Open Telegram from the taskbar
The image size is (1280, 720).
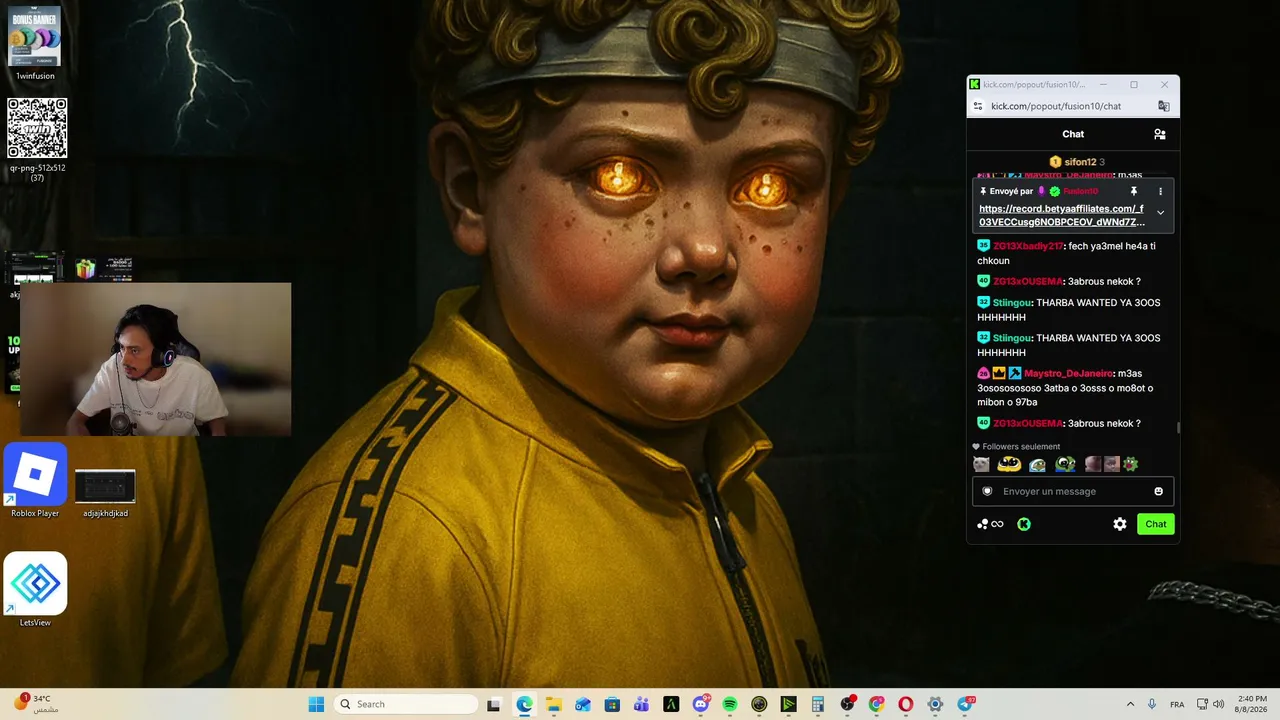(965, 704)
